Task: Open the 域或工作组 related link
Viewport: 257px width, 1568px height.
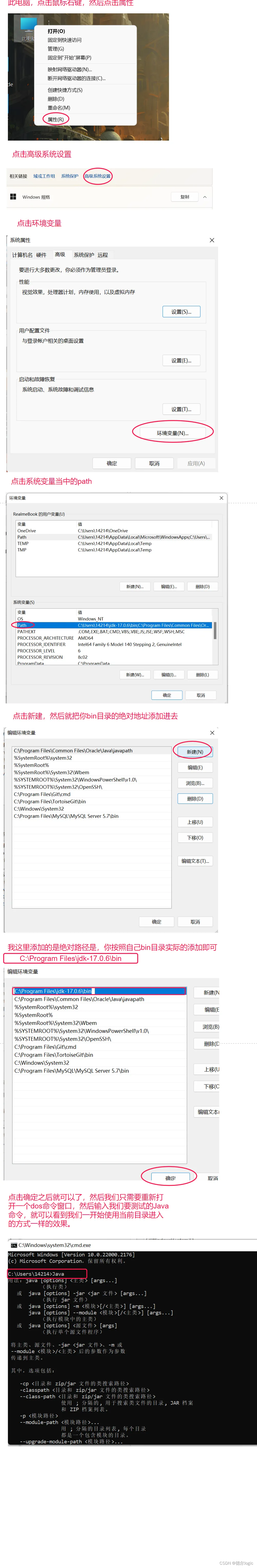Action: [x=44, y=176]
